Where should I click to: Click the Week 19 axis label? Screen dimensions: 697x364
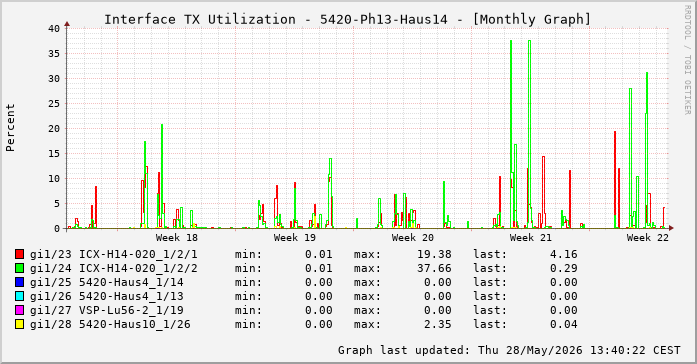point(295,238)
